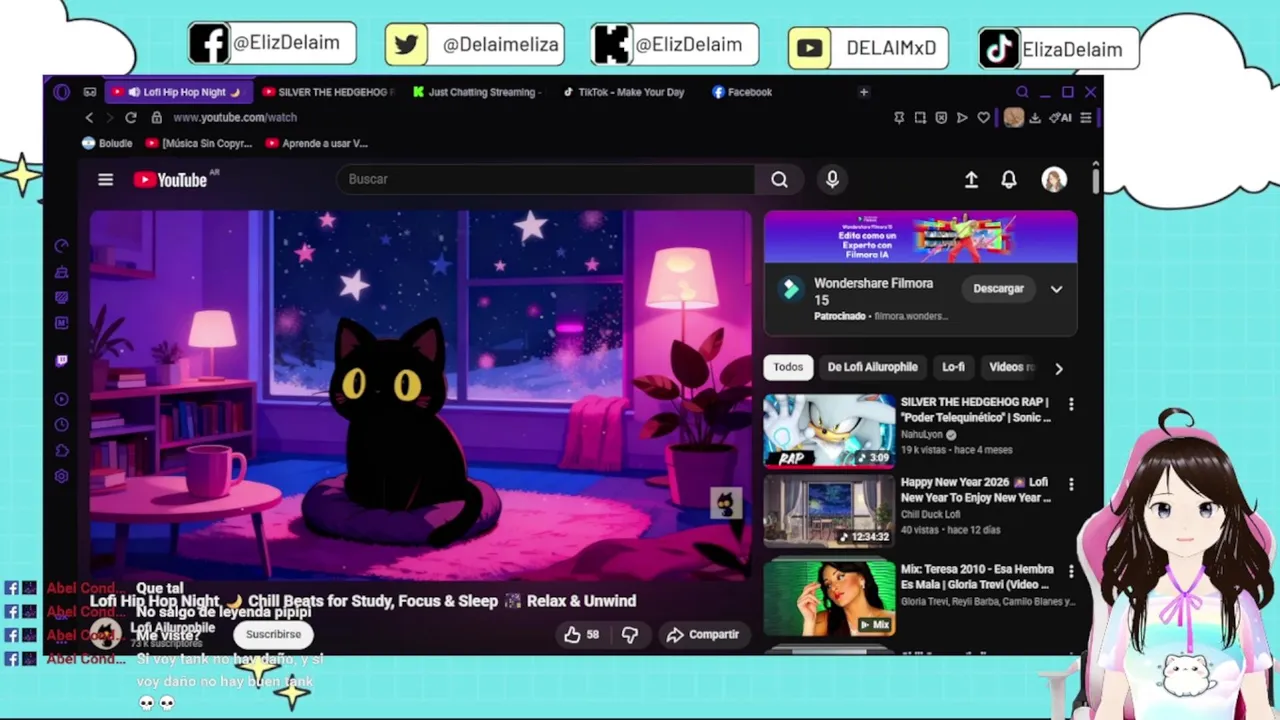This screenshot has height=720, width=1280.
Task: Reload the YouTube page
Action: [x=130, y=117]
